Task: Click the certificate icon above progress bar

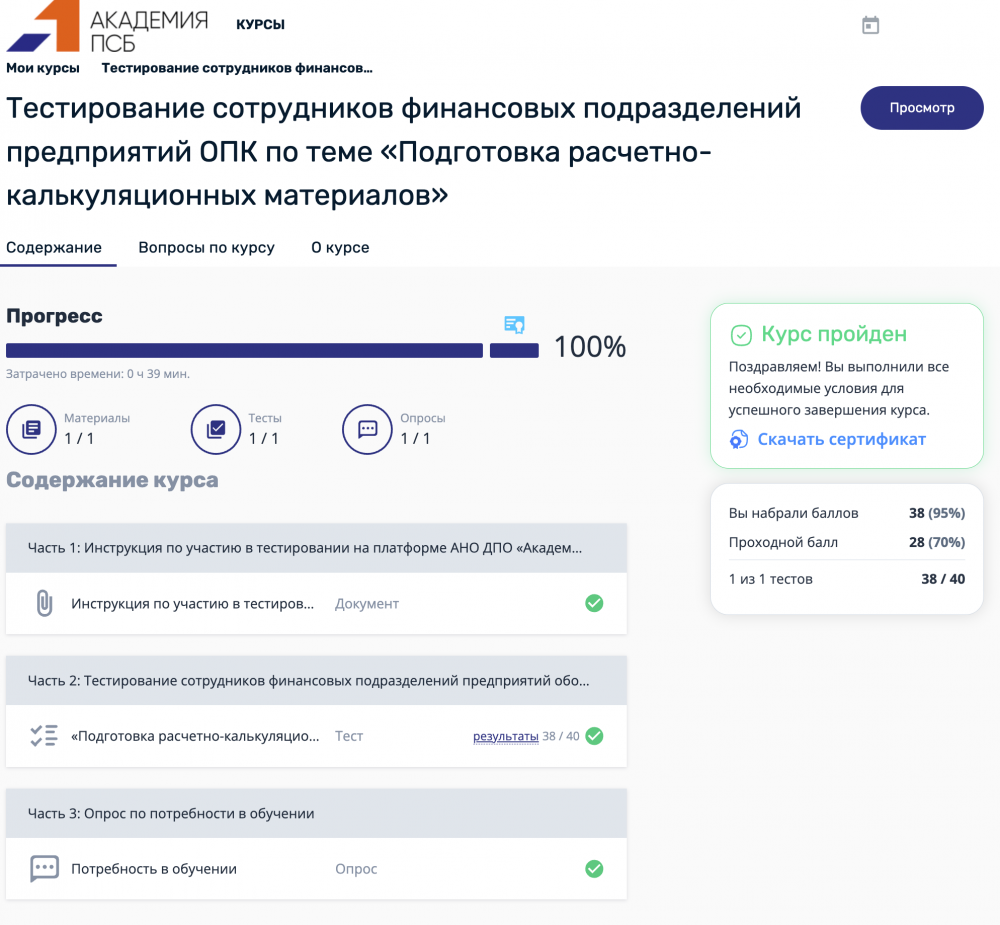Action: pos(514,324)
